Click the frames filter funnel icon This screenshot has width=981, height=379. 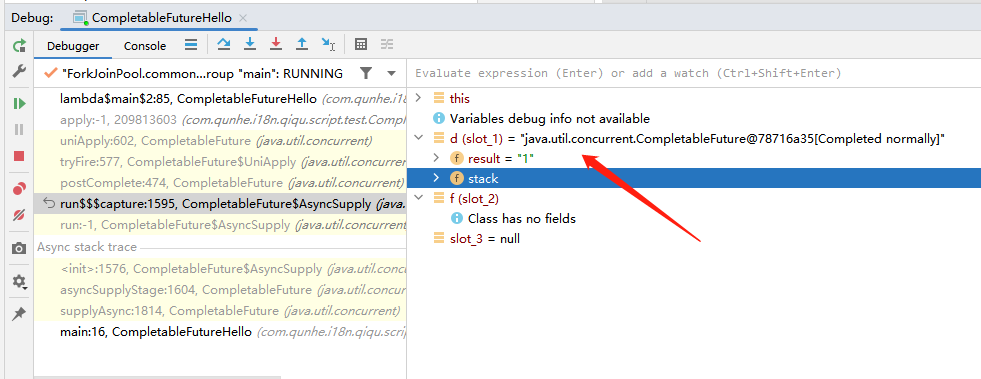pos(366,74)
